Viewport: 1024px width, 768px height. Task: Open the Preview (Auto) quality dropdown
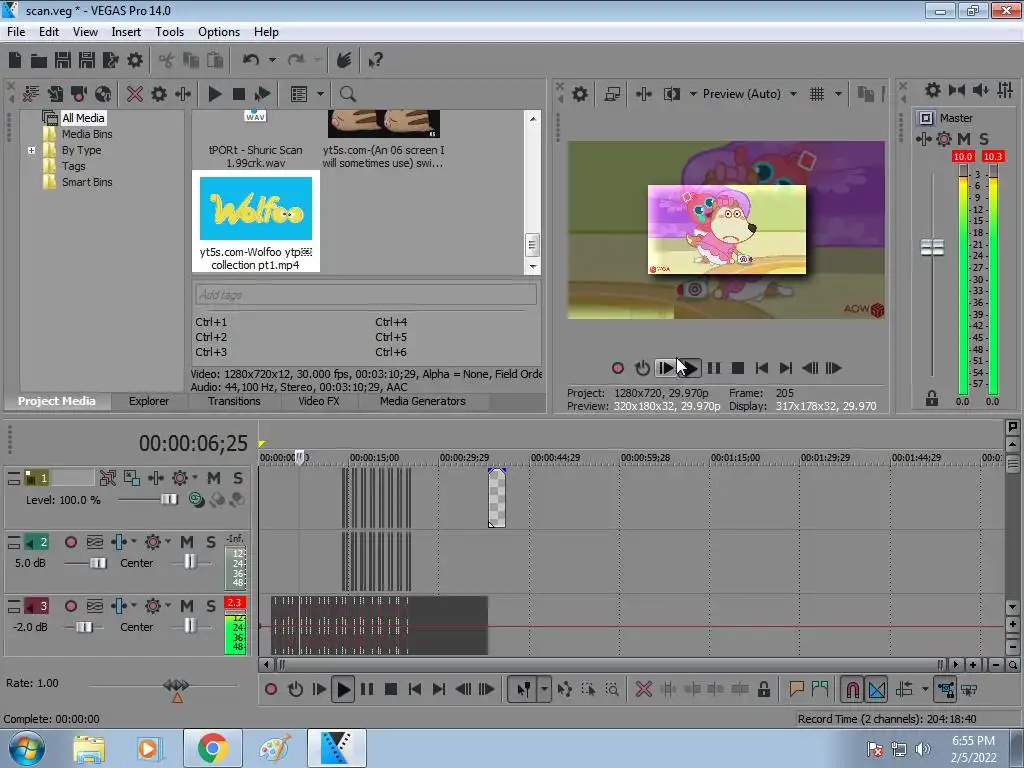[x=793, y=94]
